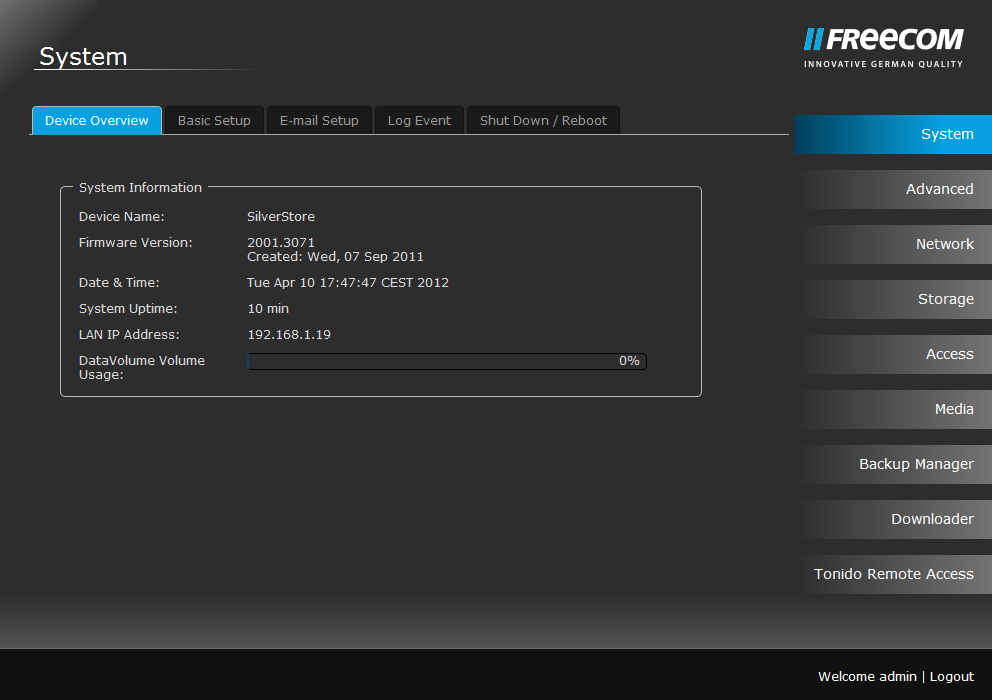View the Log Event tab
992x700 pixels.
point(419,120)
